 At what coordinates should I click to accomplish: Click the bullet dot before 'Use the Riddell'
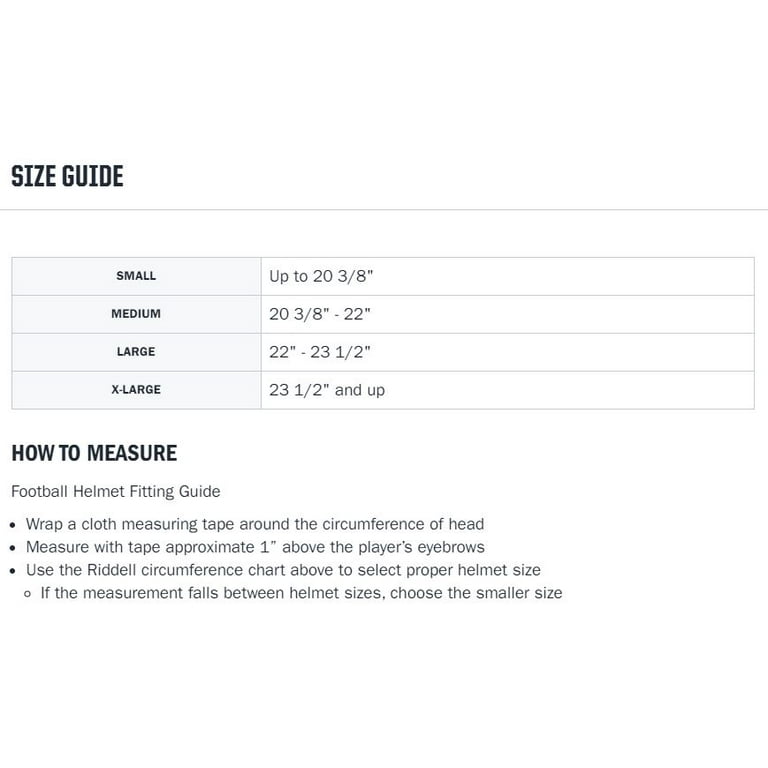coord(12,571)
